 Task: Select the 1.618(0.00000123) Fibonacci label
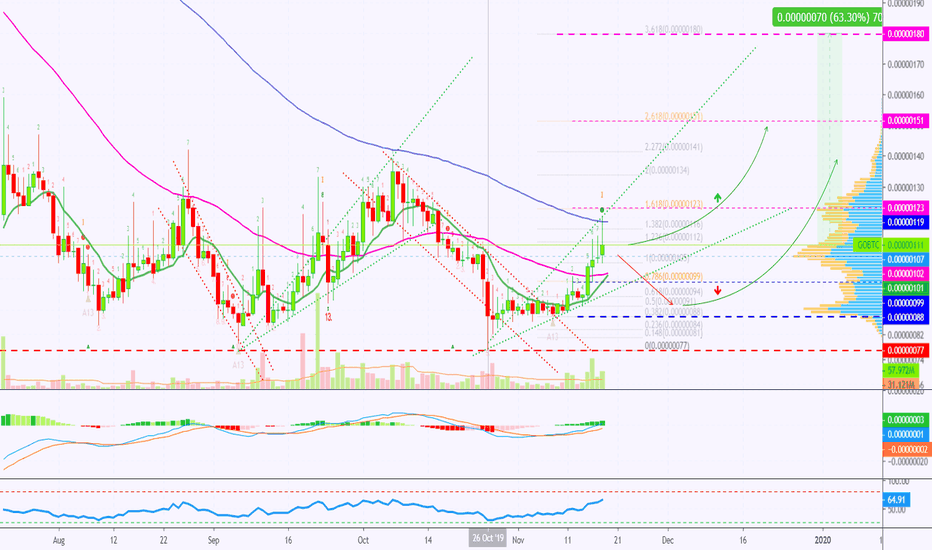(673, 204)
